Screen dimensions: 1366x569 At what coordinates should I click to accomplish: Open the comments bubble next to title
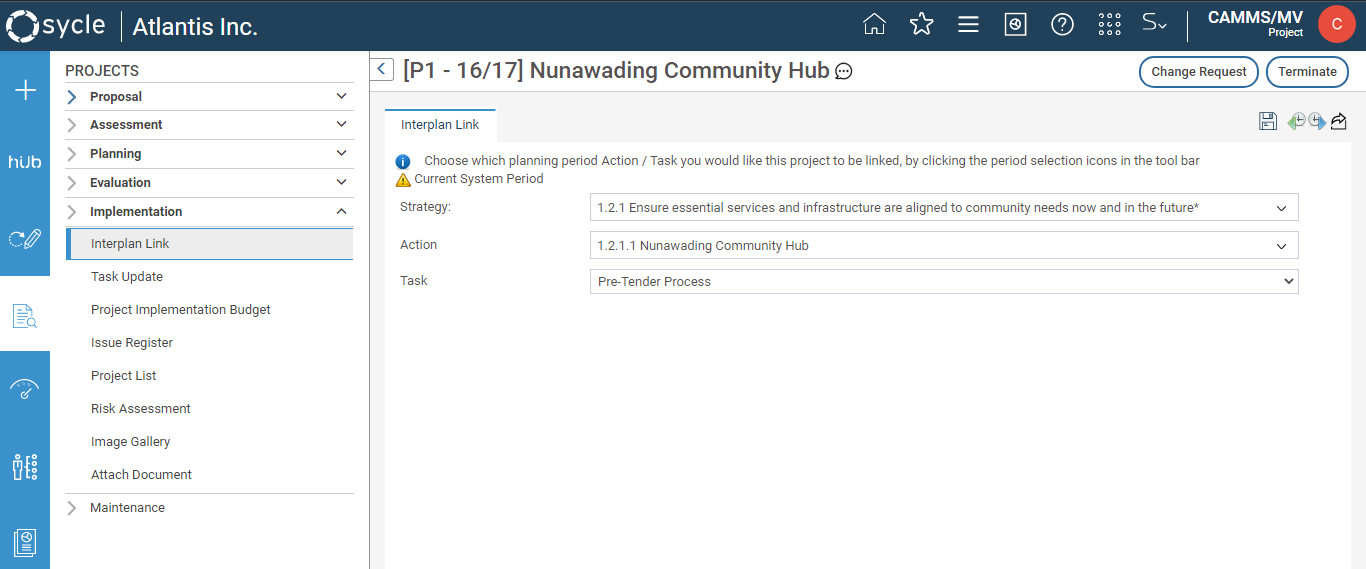[844, 72]
